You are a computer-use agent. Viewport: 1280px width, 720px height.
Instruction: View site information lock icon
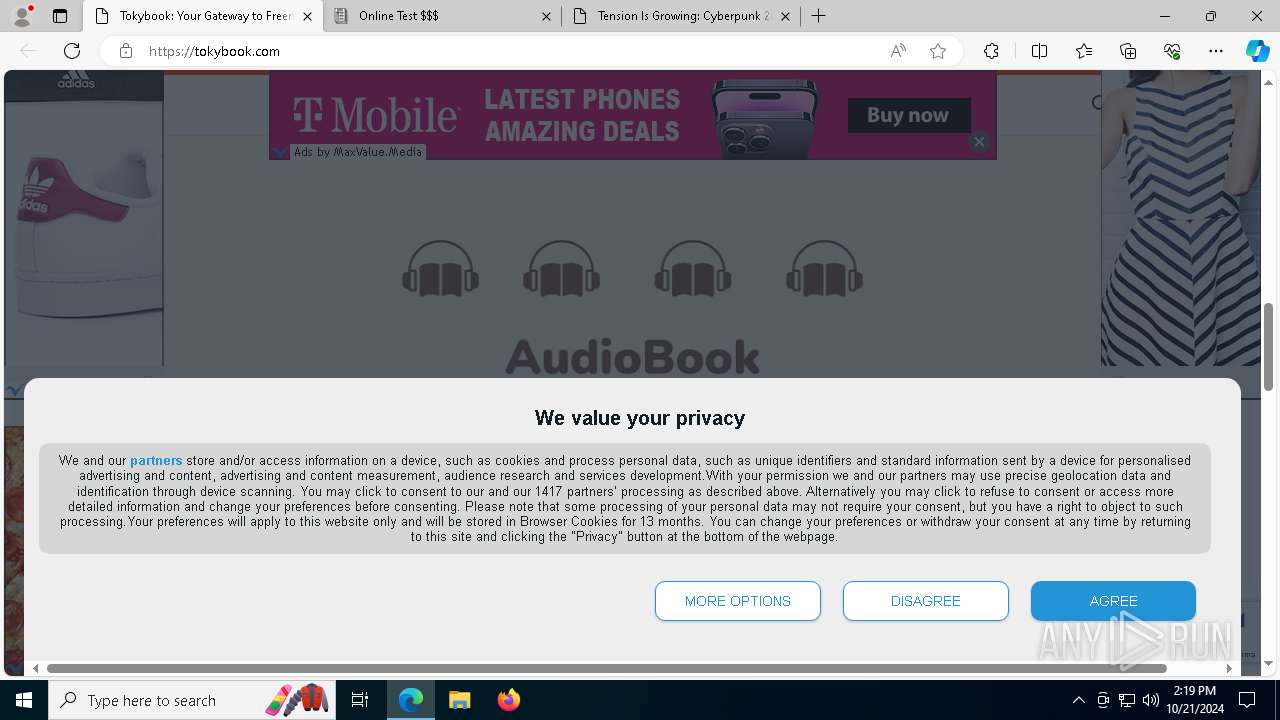(126, 51)
